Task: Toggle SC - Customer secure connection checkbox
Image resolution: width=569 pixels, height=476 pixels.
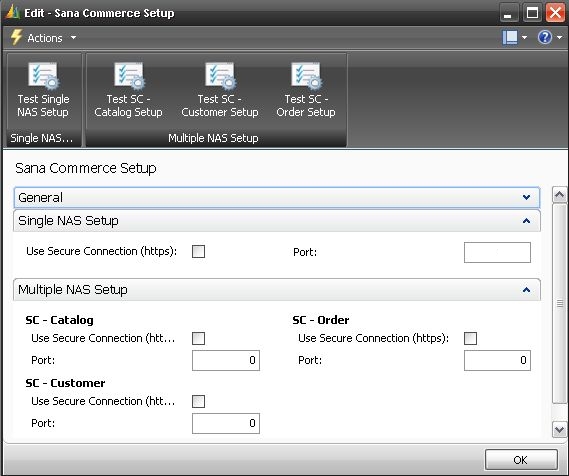Action: (198, 402)
